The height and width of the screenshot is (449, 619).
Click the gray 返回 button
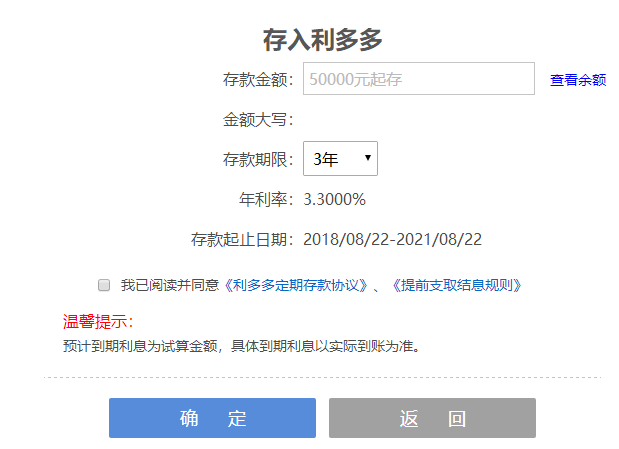pos(432,418)
